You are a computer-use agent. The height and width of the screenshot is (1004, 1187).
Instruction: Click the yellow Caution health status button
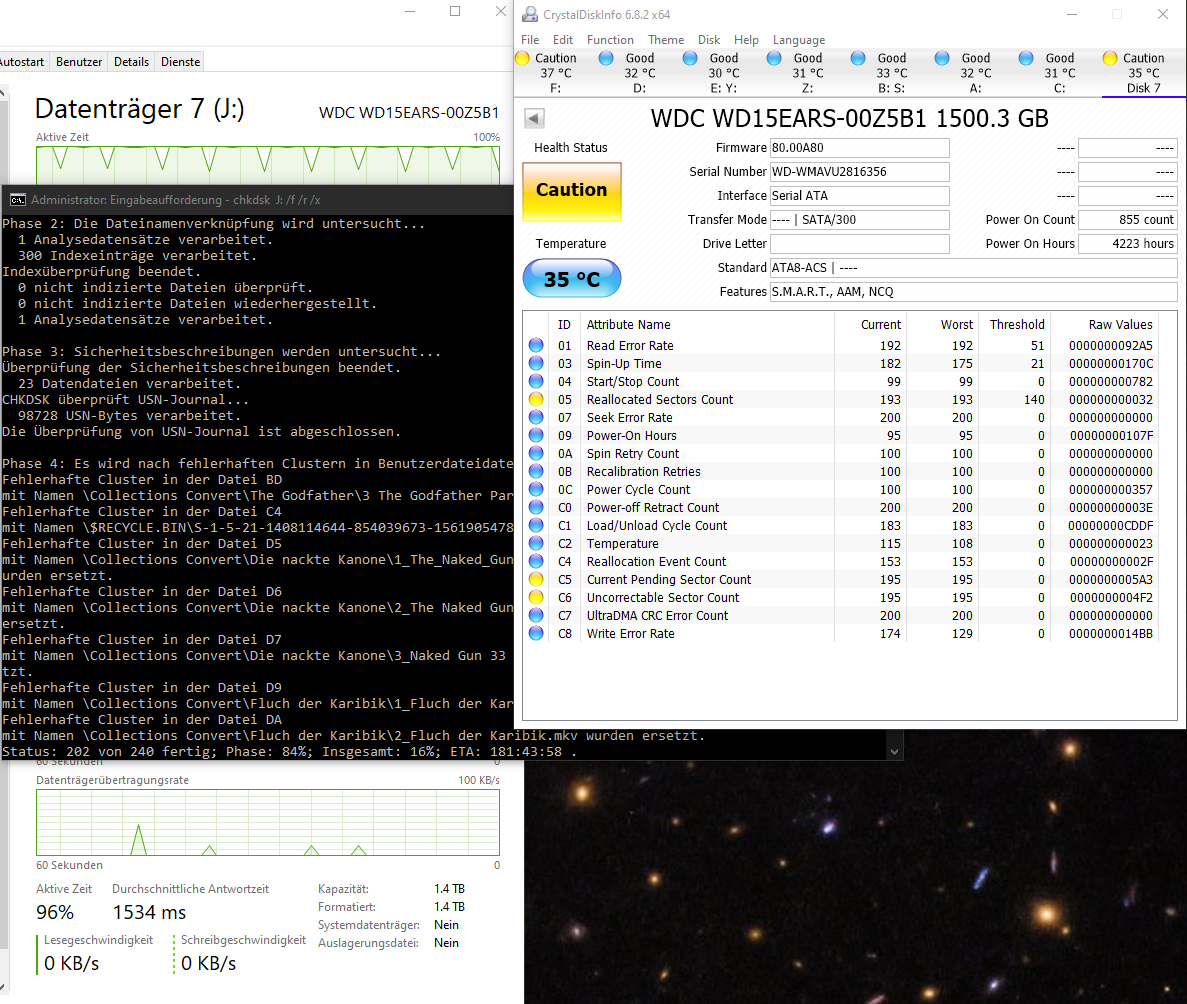[572, 191]
